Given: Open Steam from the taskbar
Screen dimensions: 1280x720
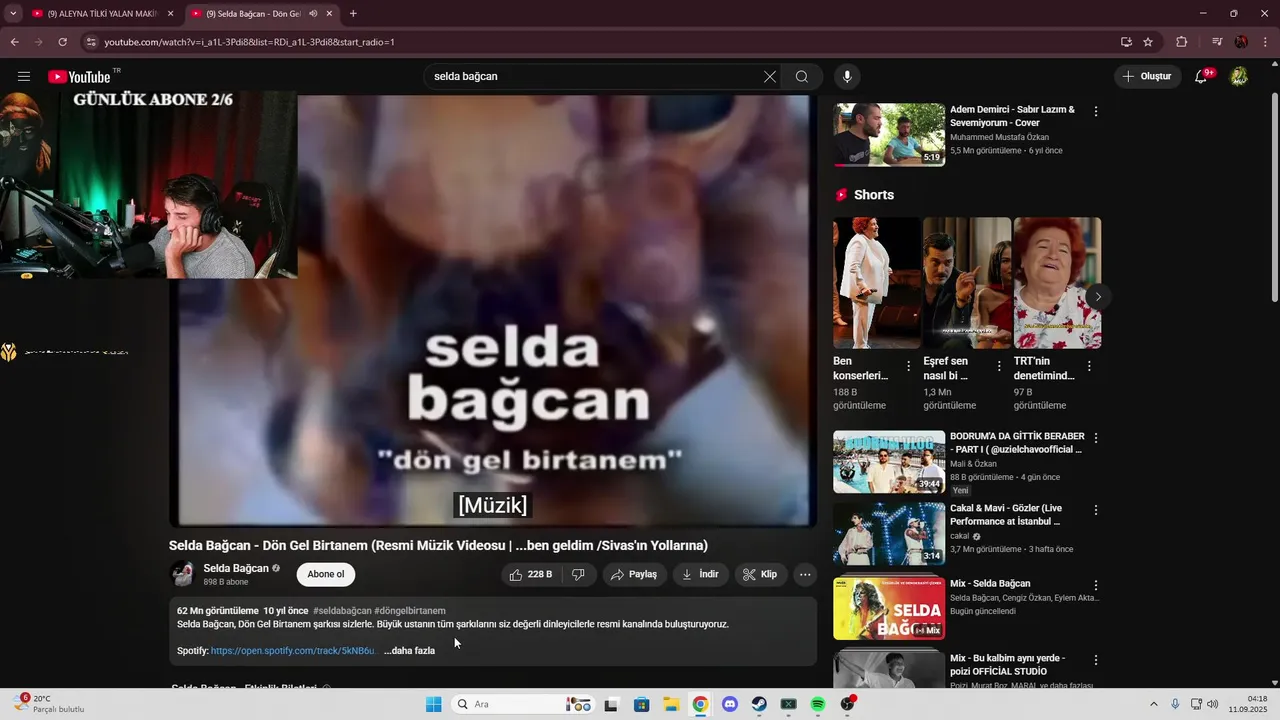Looking at the screenshot, I should click(x=759, y=704).
